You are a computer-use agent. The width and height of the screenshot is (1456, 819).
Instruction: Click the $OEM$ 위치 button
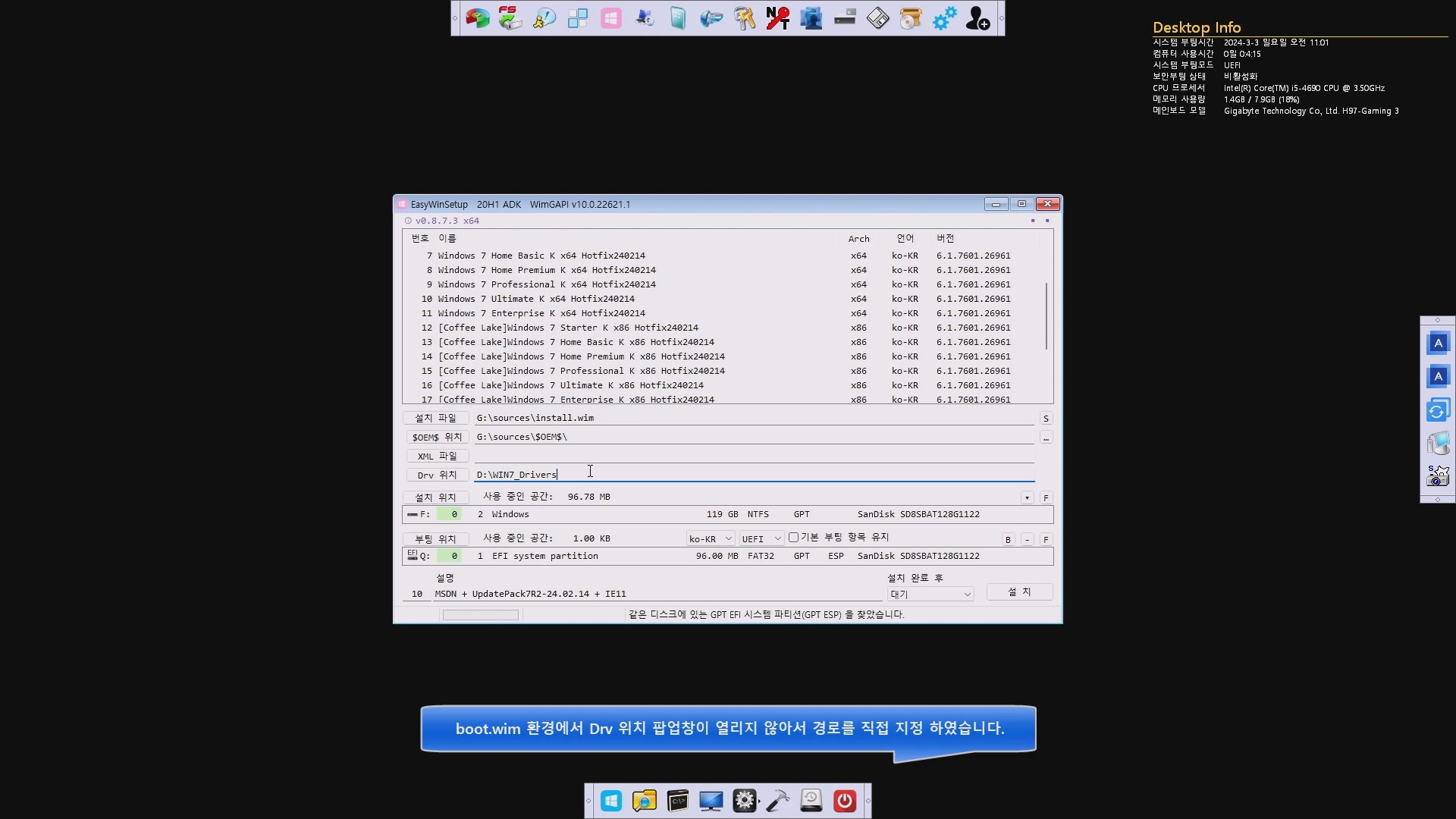click(x=437, y=438)
